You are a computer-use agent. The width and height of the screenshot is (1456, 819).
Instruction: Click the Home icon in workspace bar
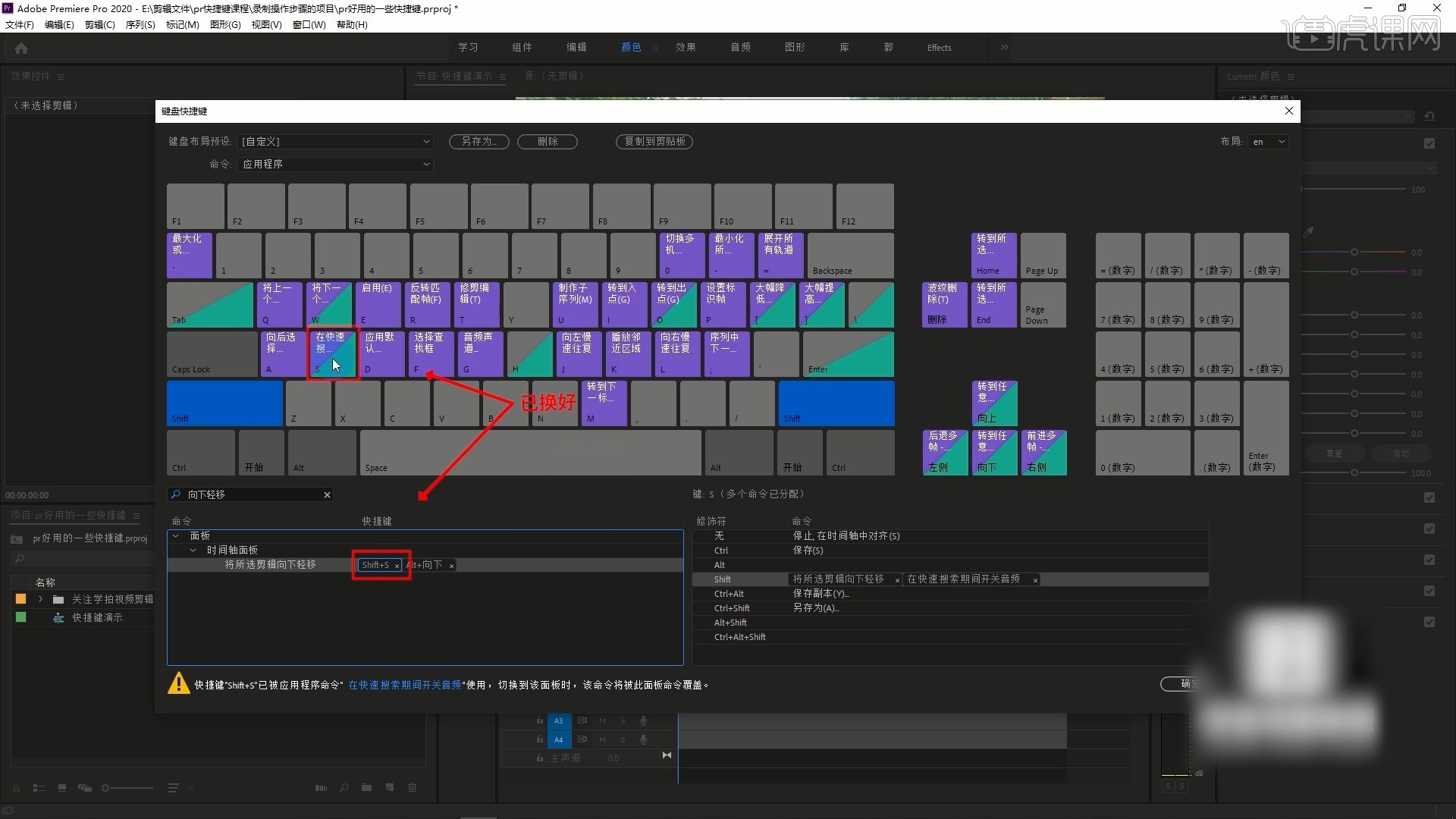pos(21,48)
